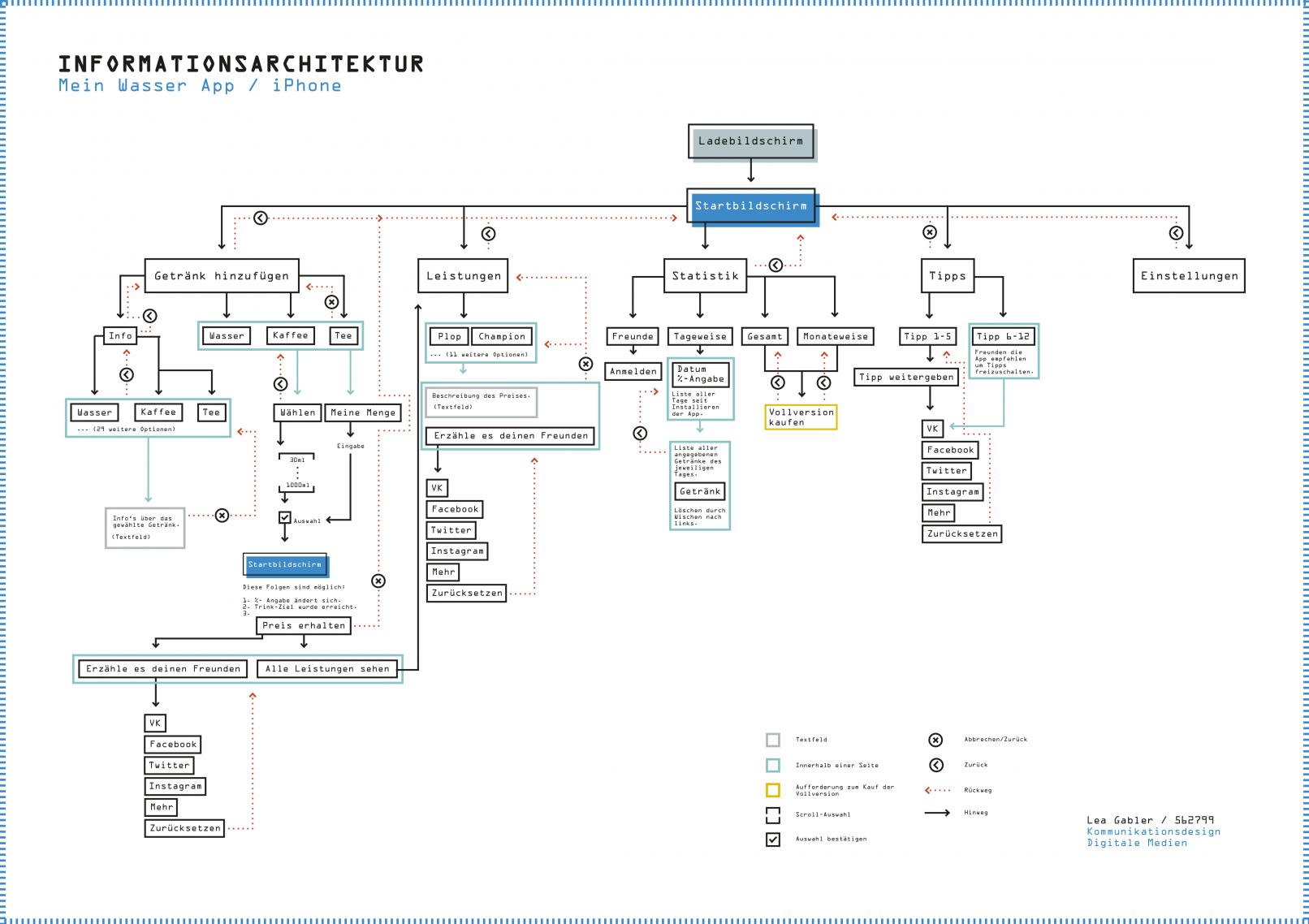Click the back arrow icon above Wählen
The height and width of the screenshot is (924, 1309).
click(x=280, y=384)
